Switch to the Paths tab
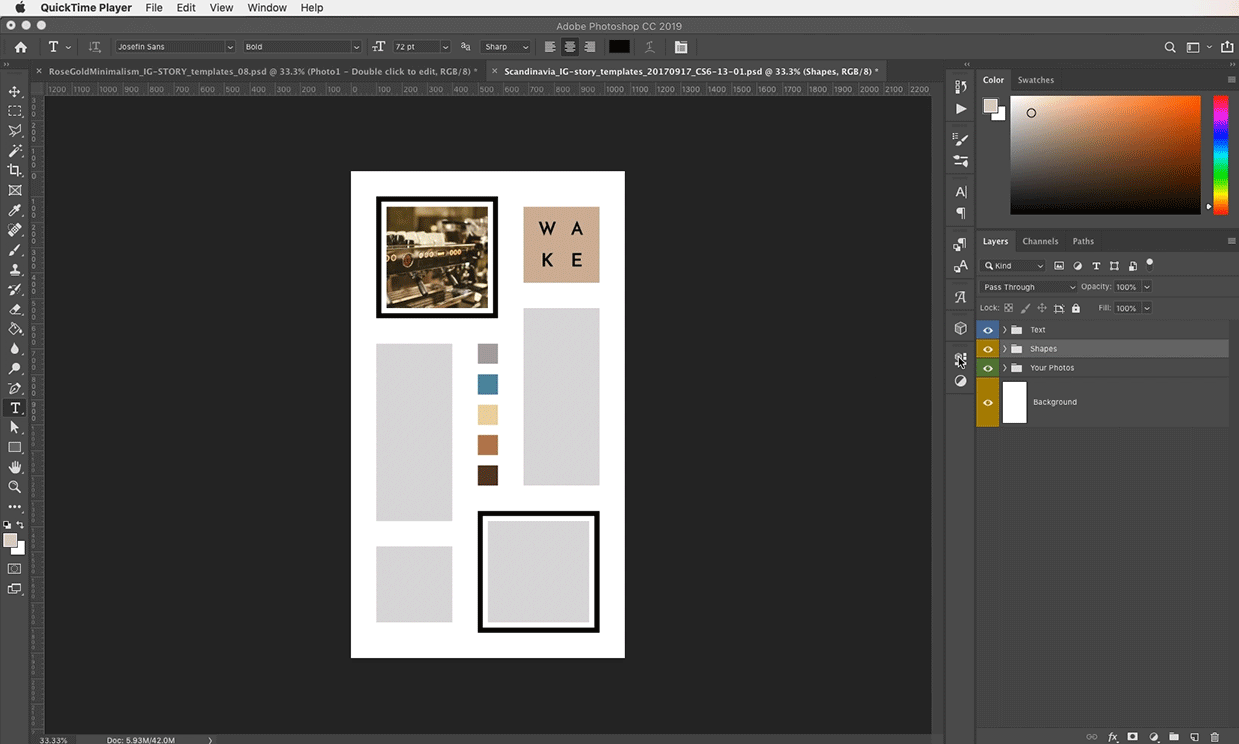This screenshot has height=744, width=1239. click(x=1083, y=241)
